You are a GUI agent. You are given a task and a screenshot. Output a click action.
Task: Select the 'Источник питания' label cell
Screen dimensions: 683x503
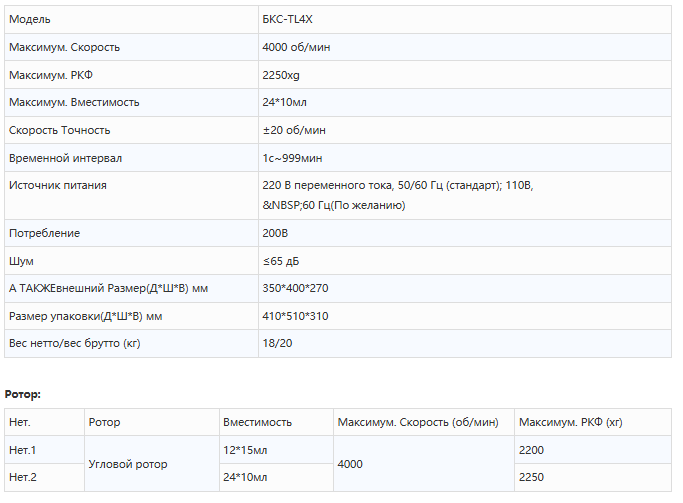click(57, 185)
